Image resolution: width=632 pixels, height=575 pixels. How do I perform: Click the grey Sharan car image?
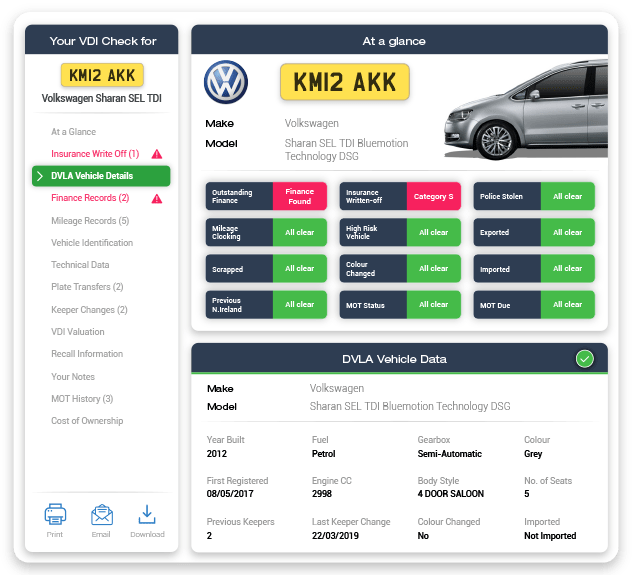(526, 110)
